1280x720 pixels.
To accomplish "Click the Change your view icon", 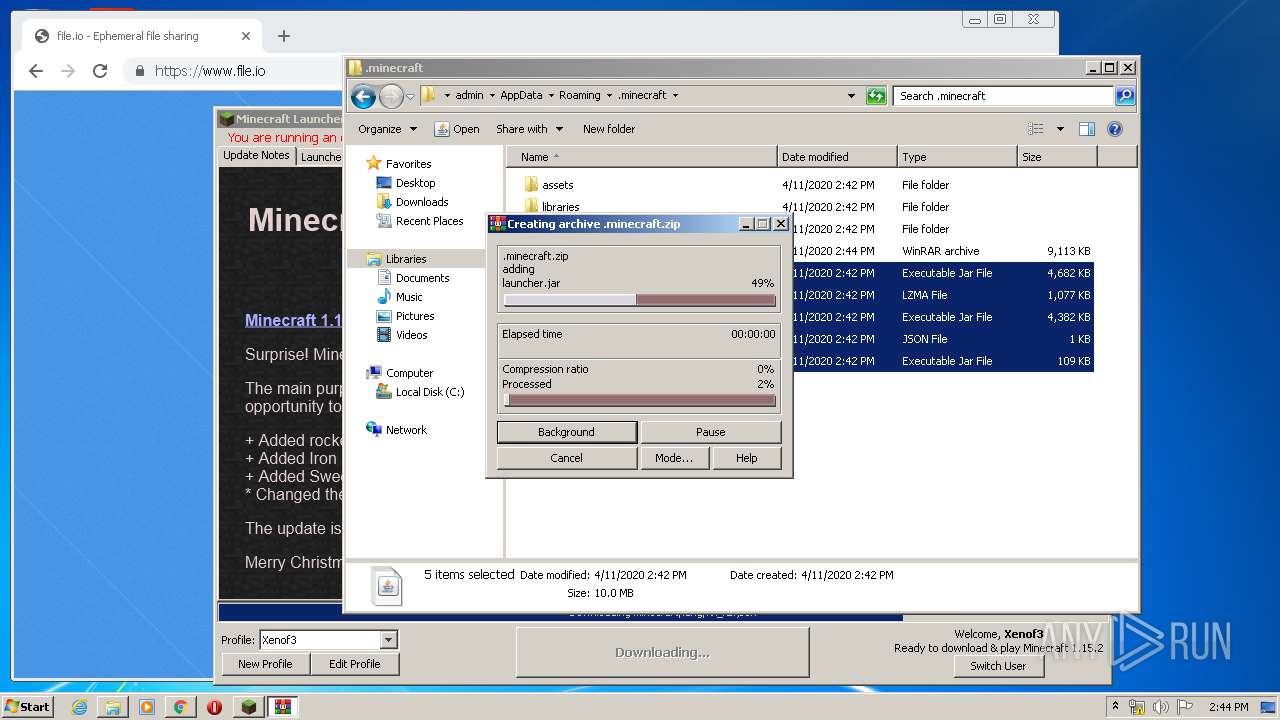I will (1036, 129).
